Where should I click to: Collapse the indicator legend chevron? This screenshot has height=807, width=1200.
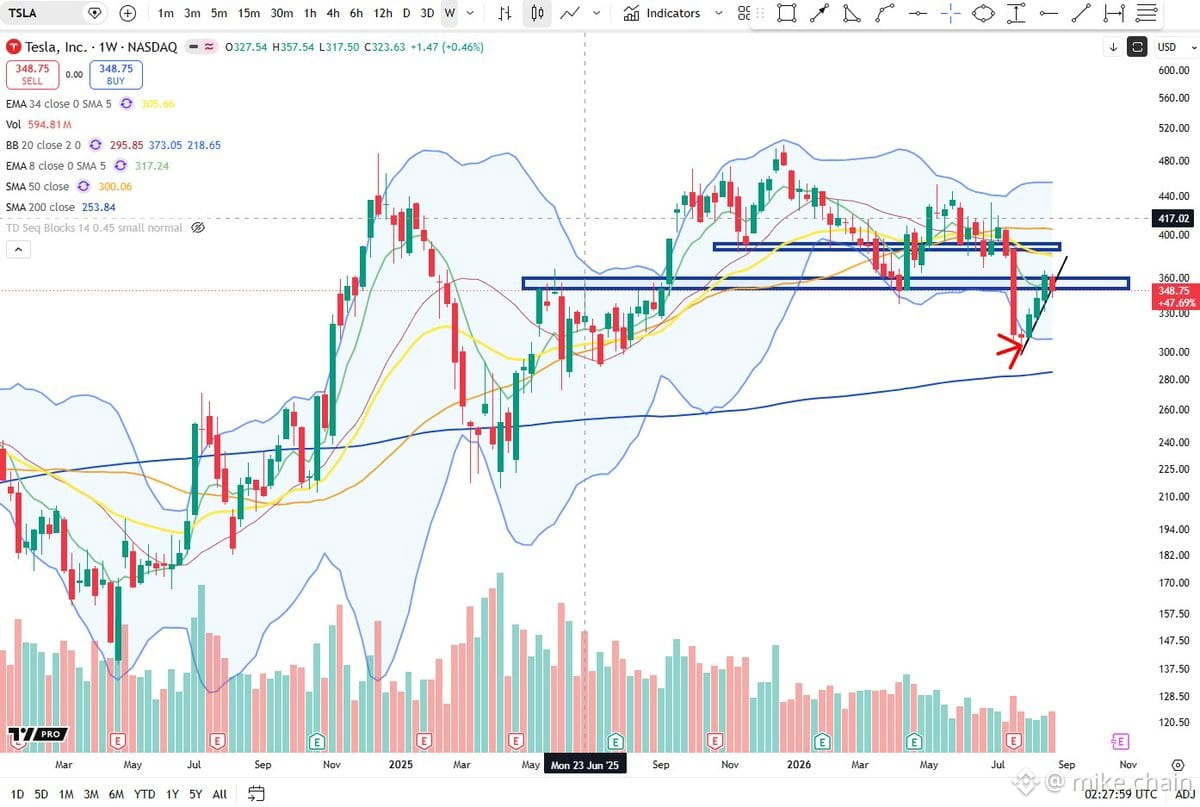tap(16, 248)
